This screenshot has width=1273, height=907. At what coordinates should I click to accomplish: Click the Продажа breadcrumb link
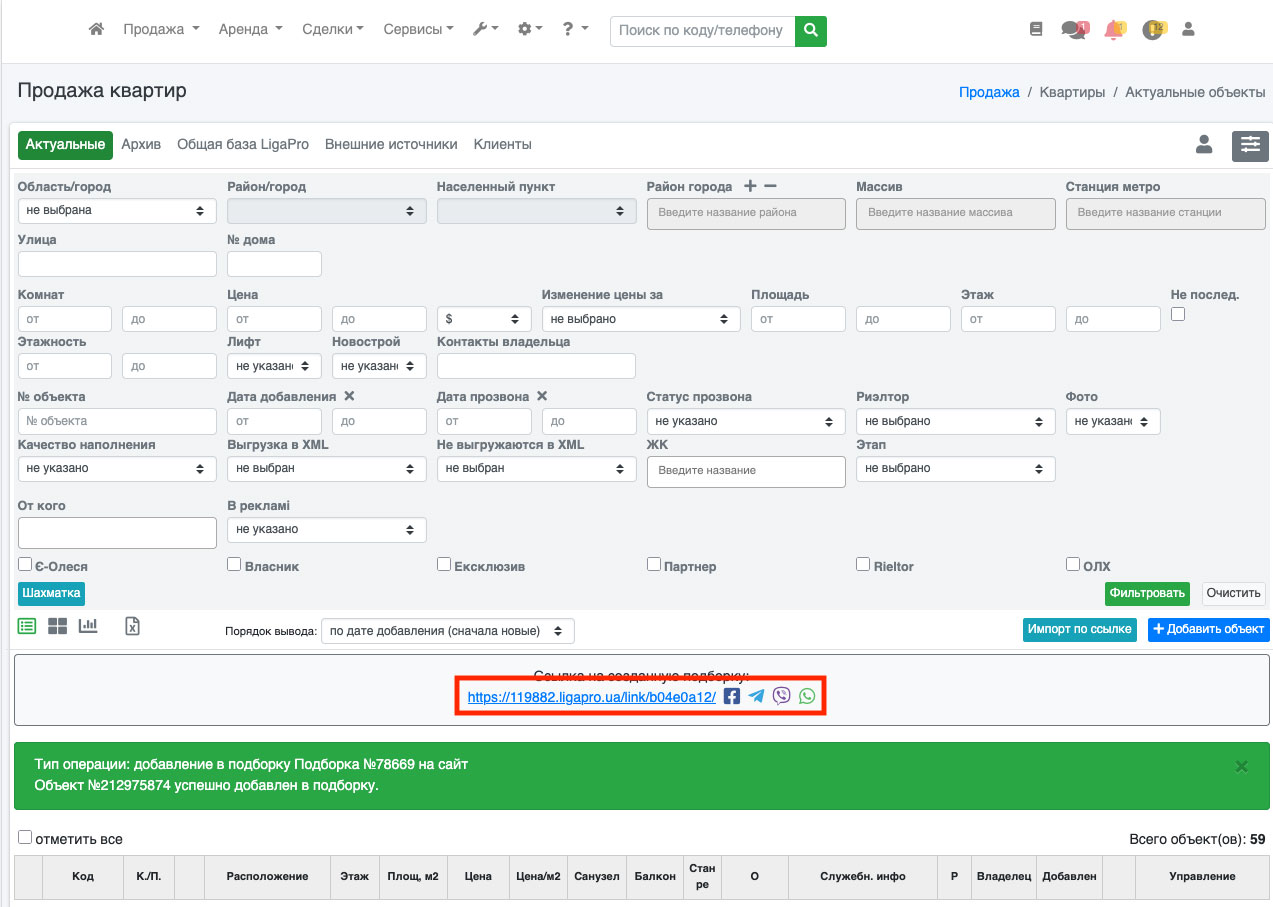[989, 92]
